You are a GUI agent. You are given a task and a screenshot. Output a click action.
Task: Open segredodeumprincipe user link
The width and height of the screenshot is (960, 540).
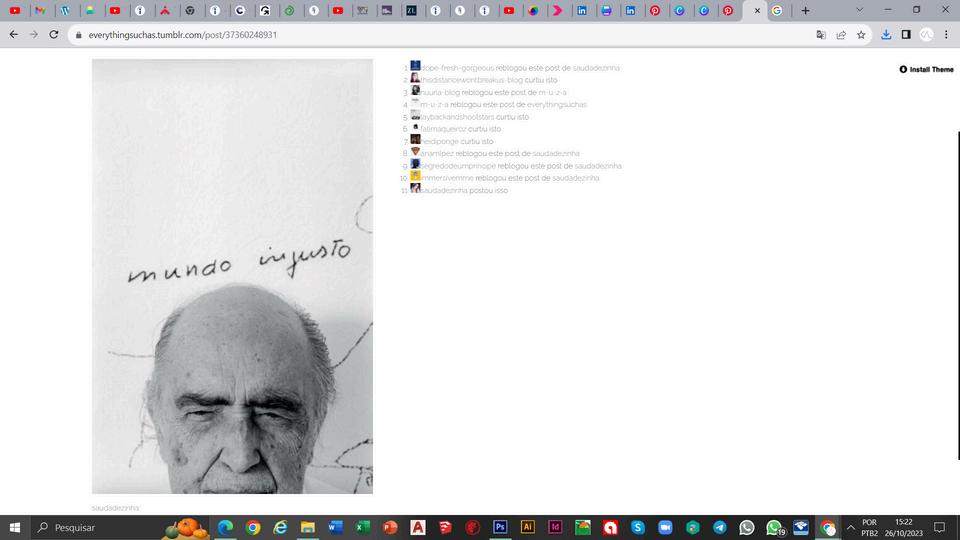pos(458,166)
